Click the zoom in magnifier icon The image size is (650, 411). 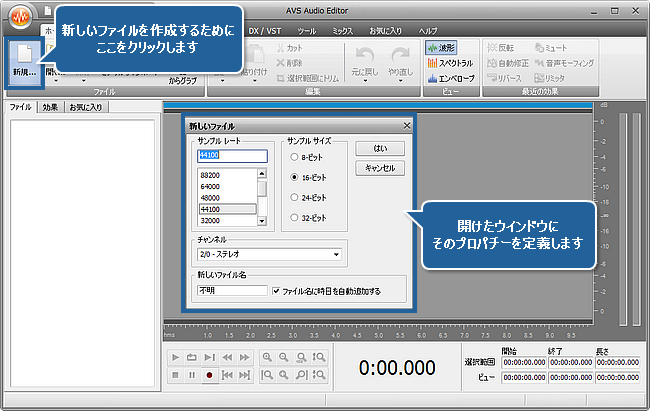click(267, 357)
